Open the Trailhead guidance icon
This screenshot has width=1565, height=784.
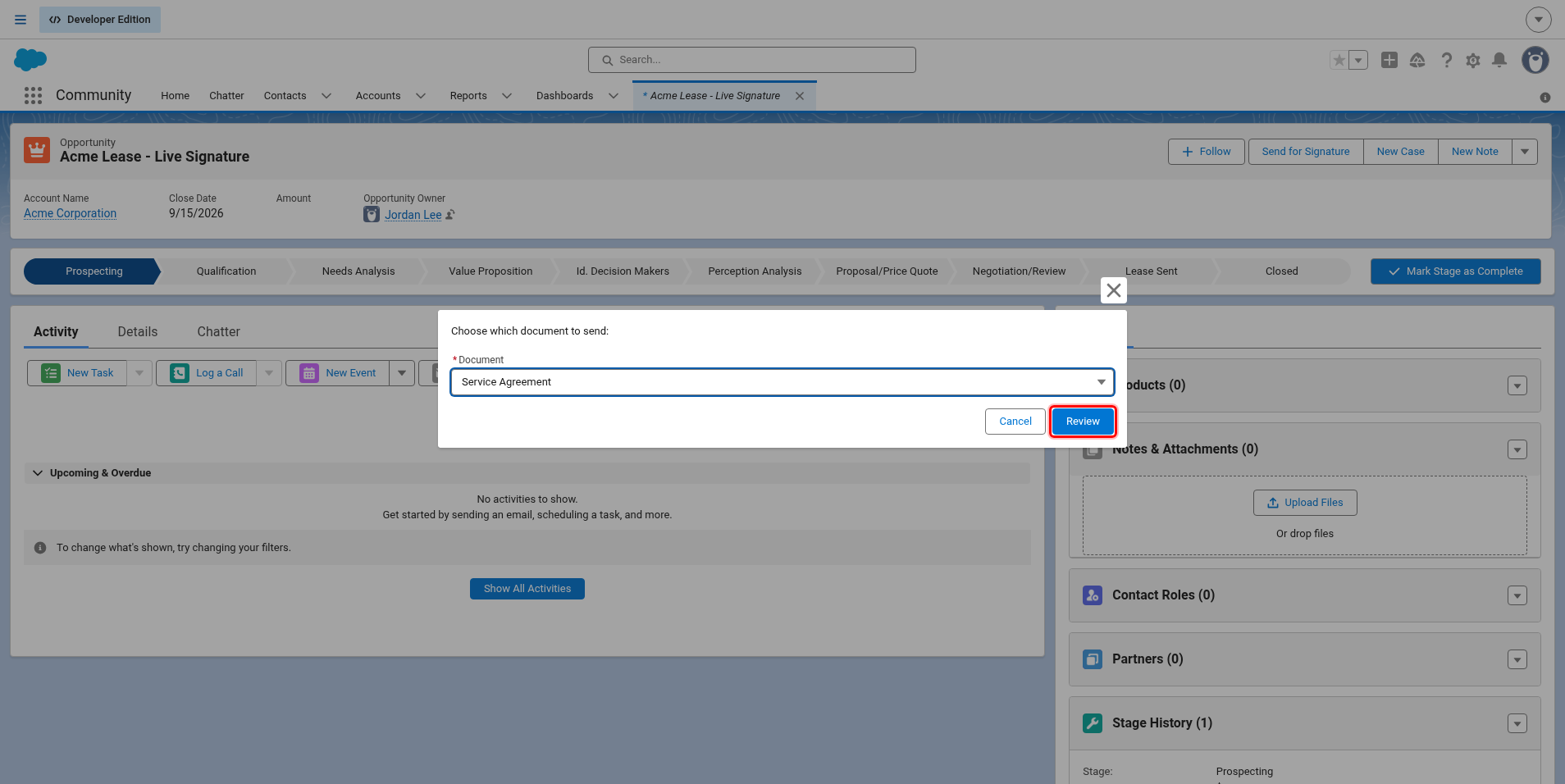pyautogui.click(x=1417, y=60)
